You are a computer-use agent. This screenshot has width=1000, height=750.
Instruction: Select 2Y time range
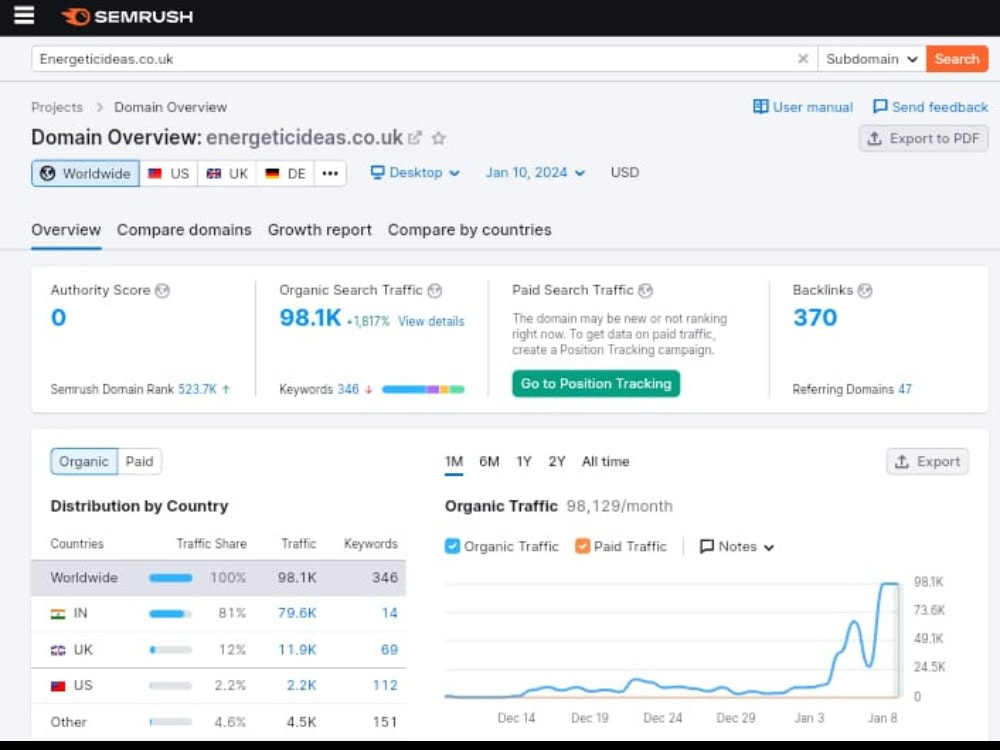click(x=557, y=461)
